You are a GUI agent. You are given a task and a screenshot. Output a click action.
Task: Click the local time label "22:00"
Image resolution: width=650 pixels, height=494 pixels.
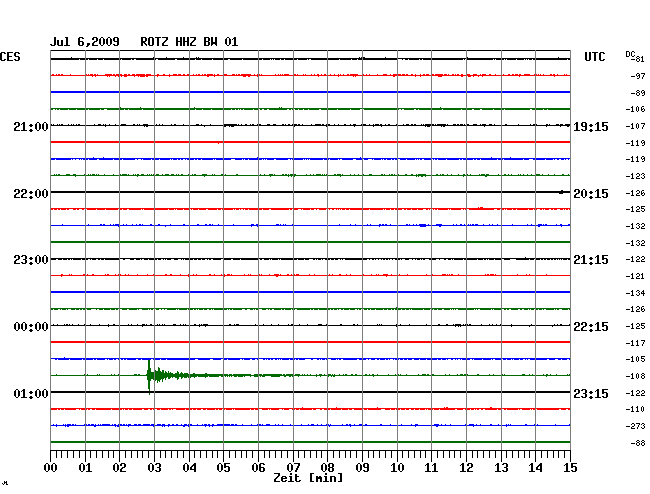tap(31, 194)
